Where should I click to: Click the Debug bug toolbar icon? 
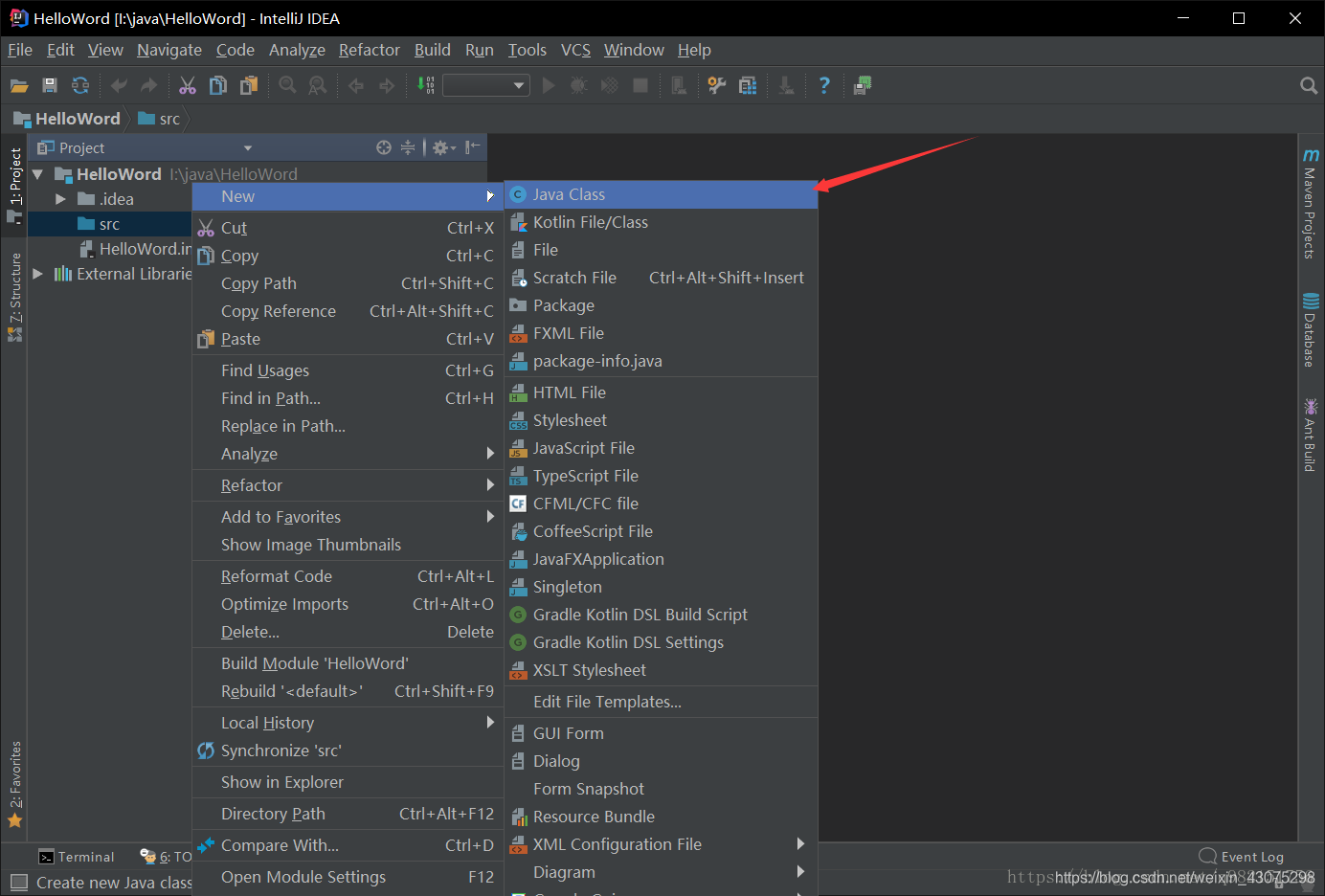[579, 85]
